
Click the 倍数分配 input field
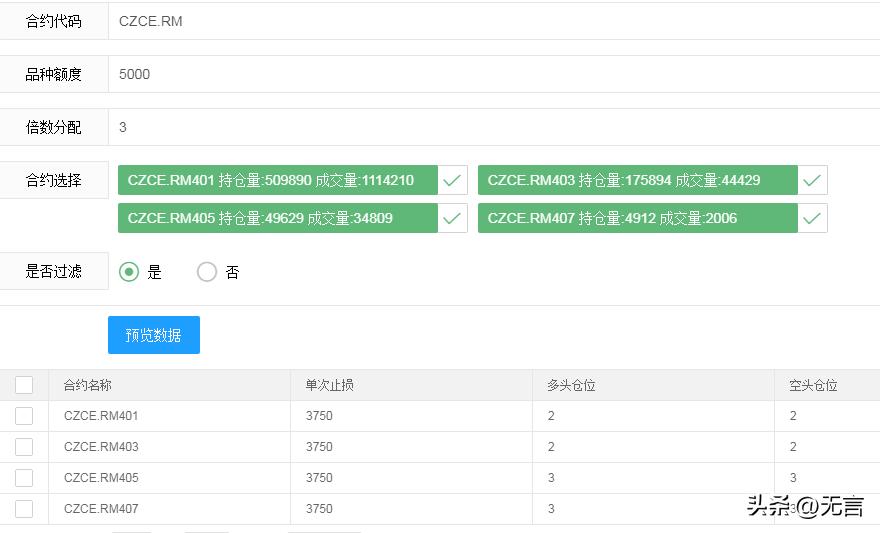click(x=490, y=127)
